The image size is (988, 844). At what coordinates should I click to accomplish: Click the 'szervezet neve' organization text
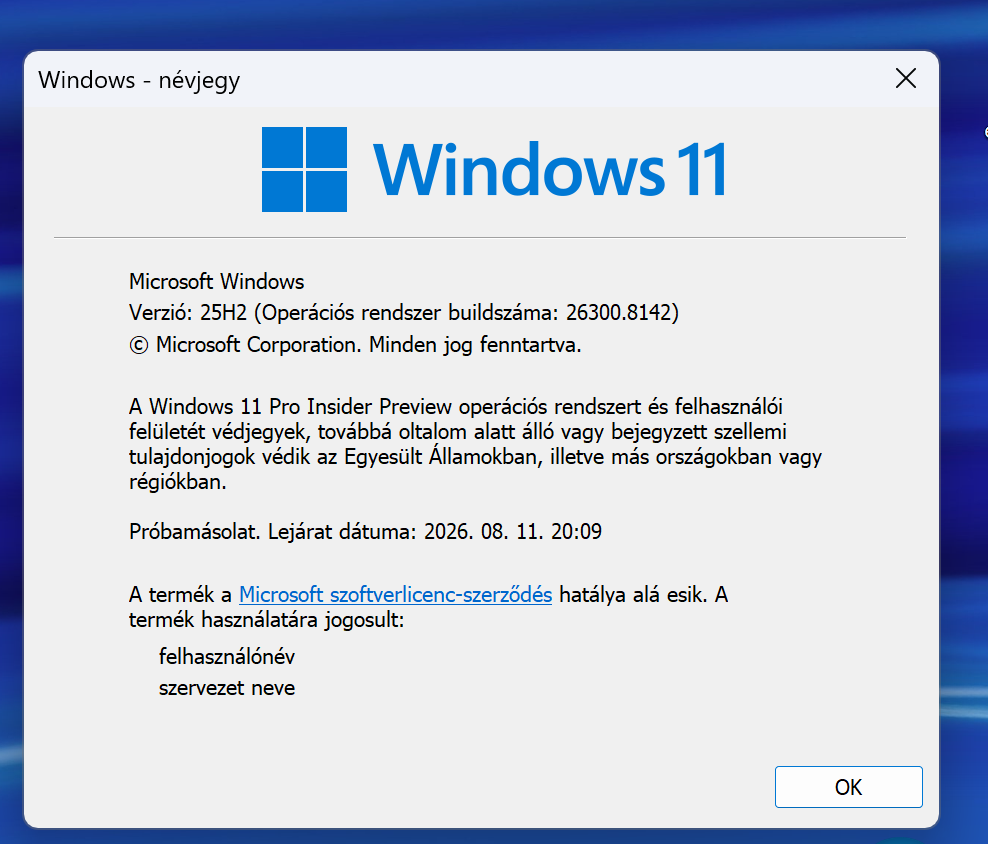coord(227,688)
